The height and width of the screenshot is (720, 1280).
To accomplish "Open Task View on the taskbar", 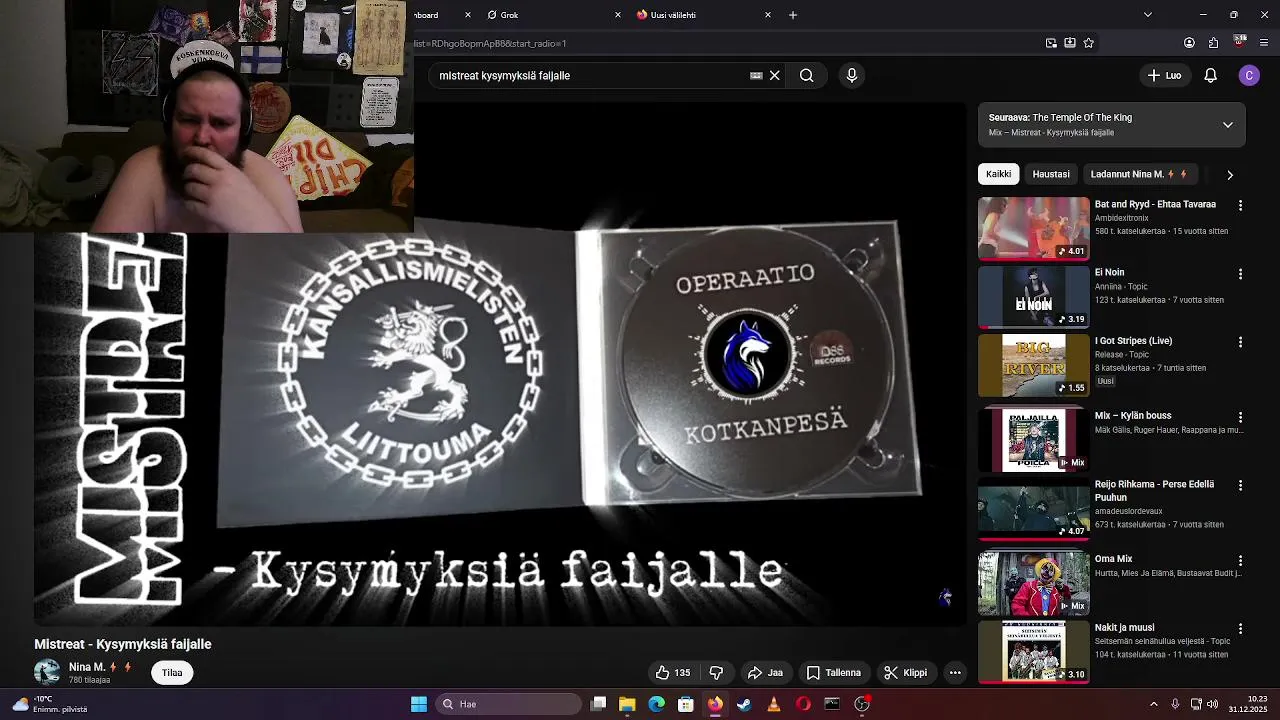I will (x=598, y=704).
